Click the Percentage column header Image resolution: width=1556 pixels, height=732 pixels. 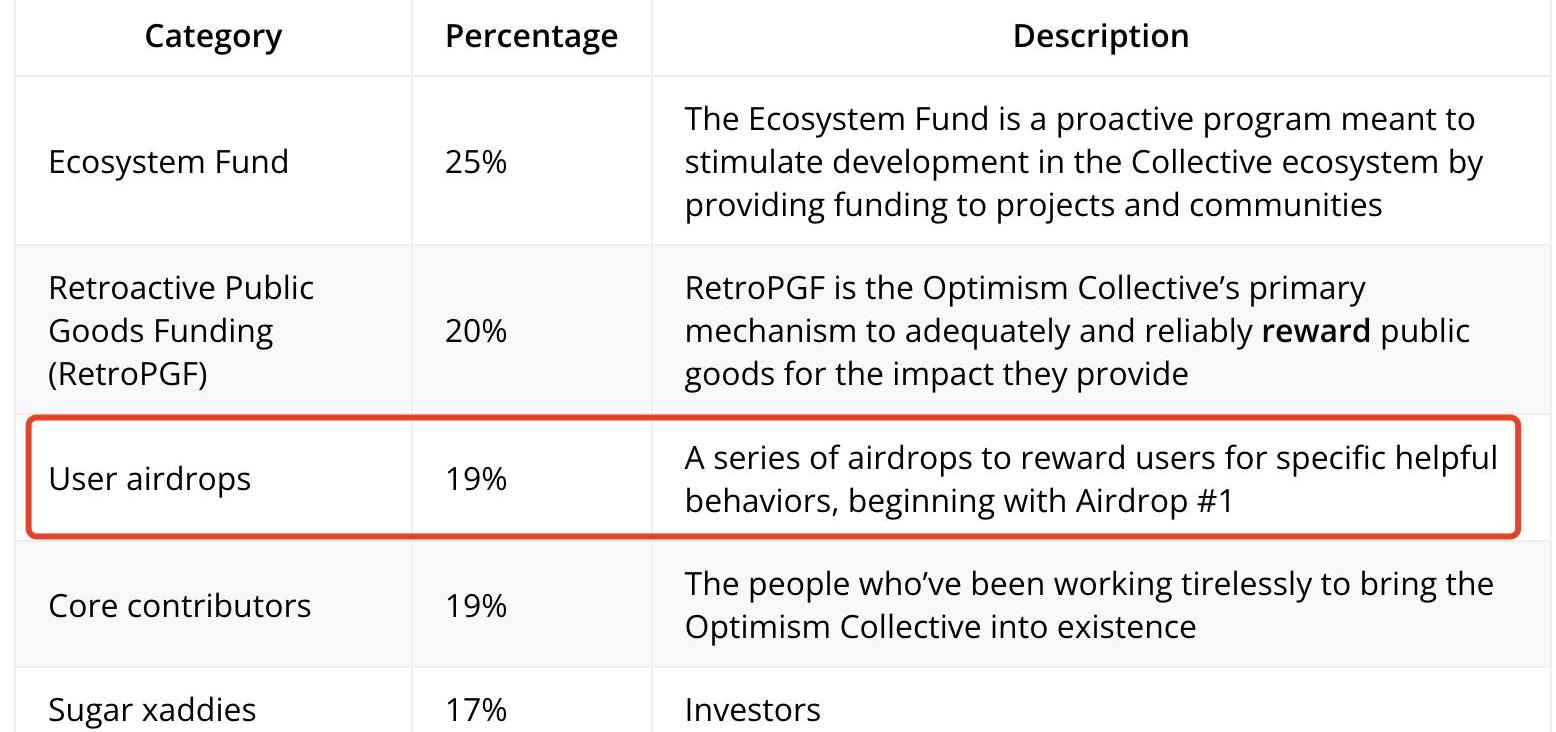(x=531, y=36)
